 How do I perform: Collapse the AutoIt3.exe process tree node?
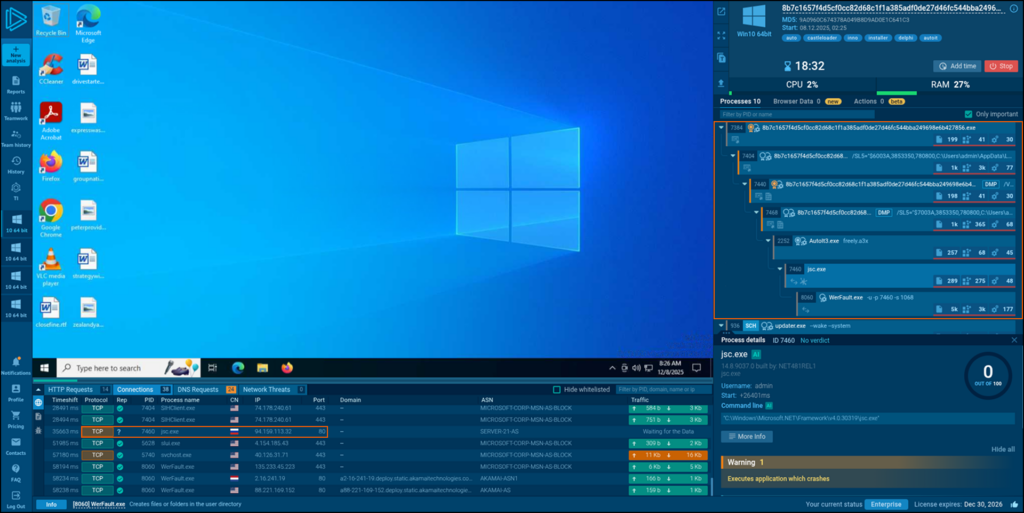769,241
